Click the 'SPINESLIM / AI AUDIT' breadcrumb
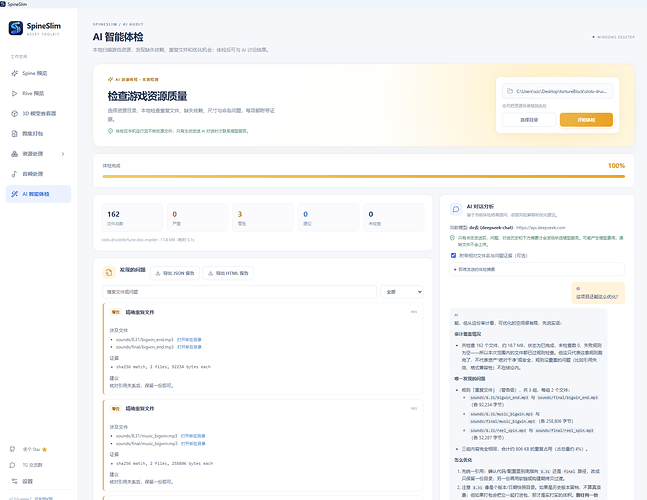The height and width of the screenshot is (500, 647). (118, 24)
